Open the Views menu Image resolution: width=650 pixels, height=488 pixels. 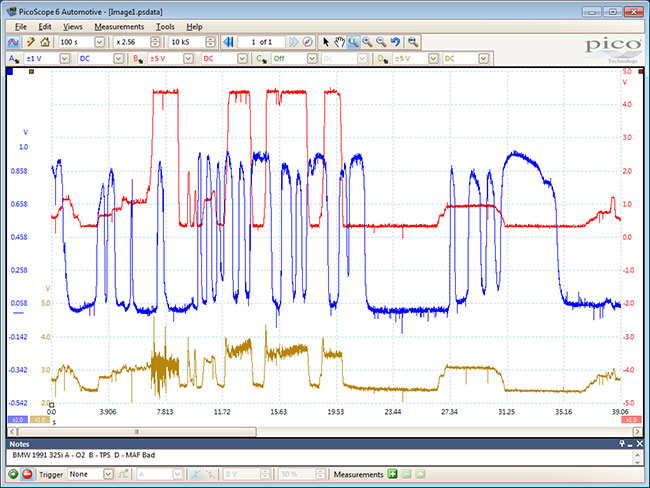pos(73,27)
